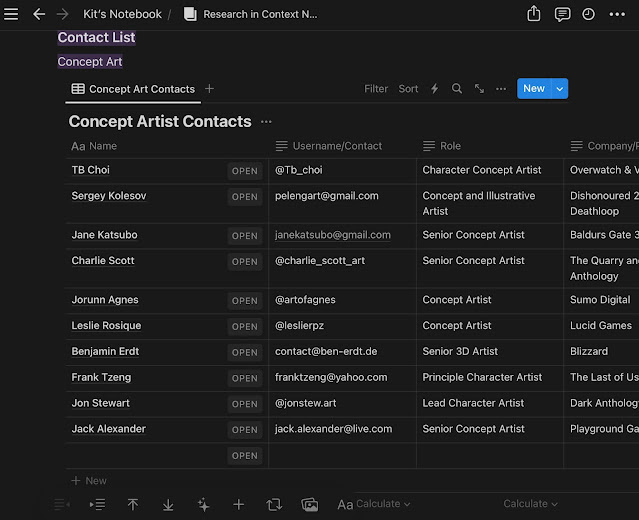Open the share icon in top bar
The height and width of the screenshot is (520, 639).
coord(533,14)
